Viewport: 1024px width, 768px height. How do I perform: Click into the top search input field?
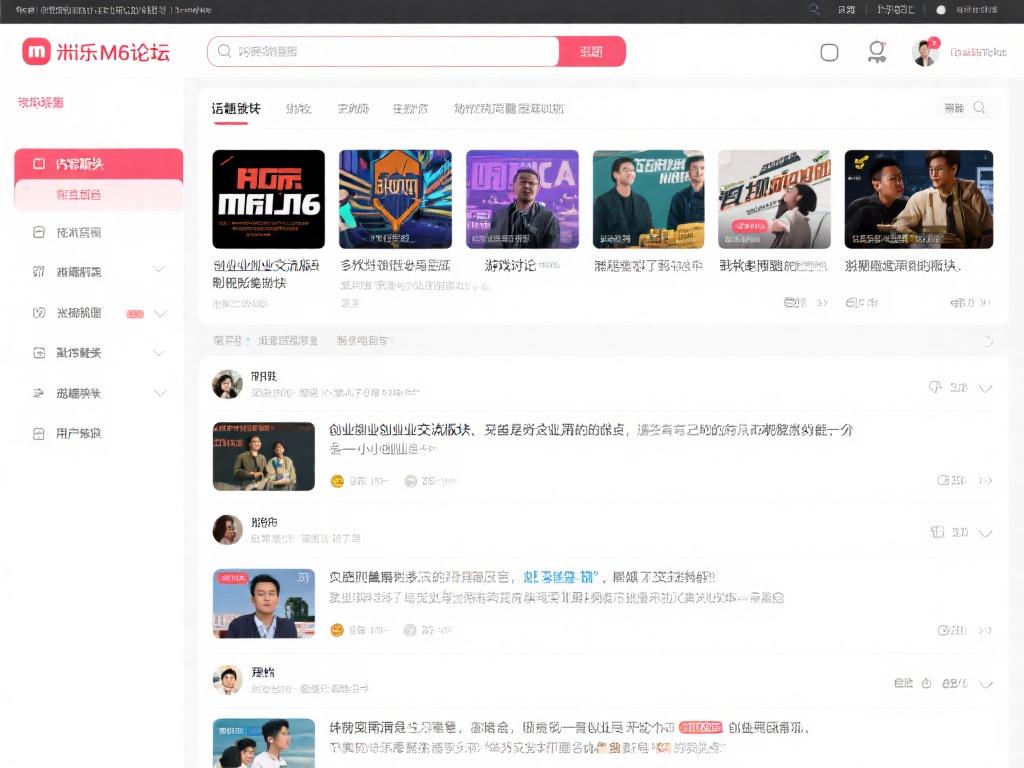coord(380,50)
